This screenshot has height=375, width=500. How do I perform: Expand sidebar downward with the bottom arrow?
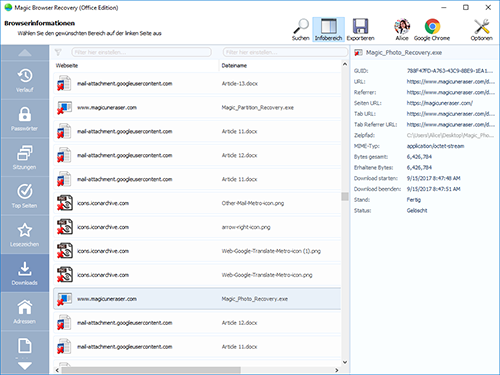(25, 366)
